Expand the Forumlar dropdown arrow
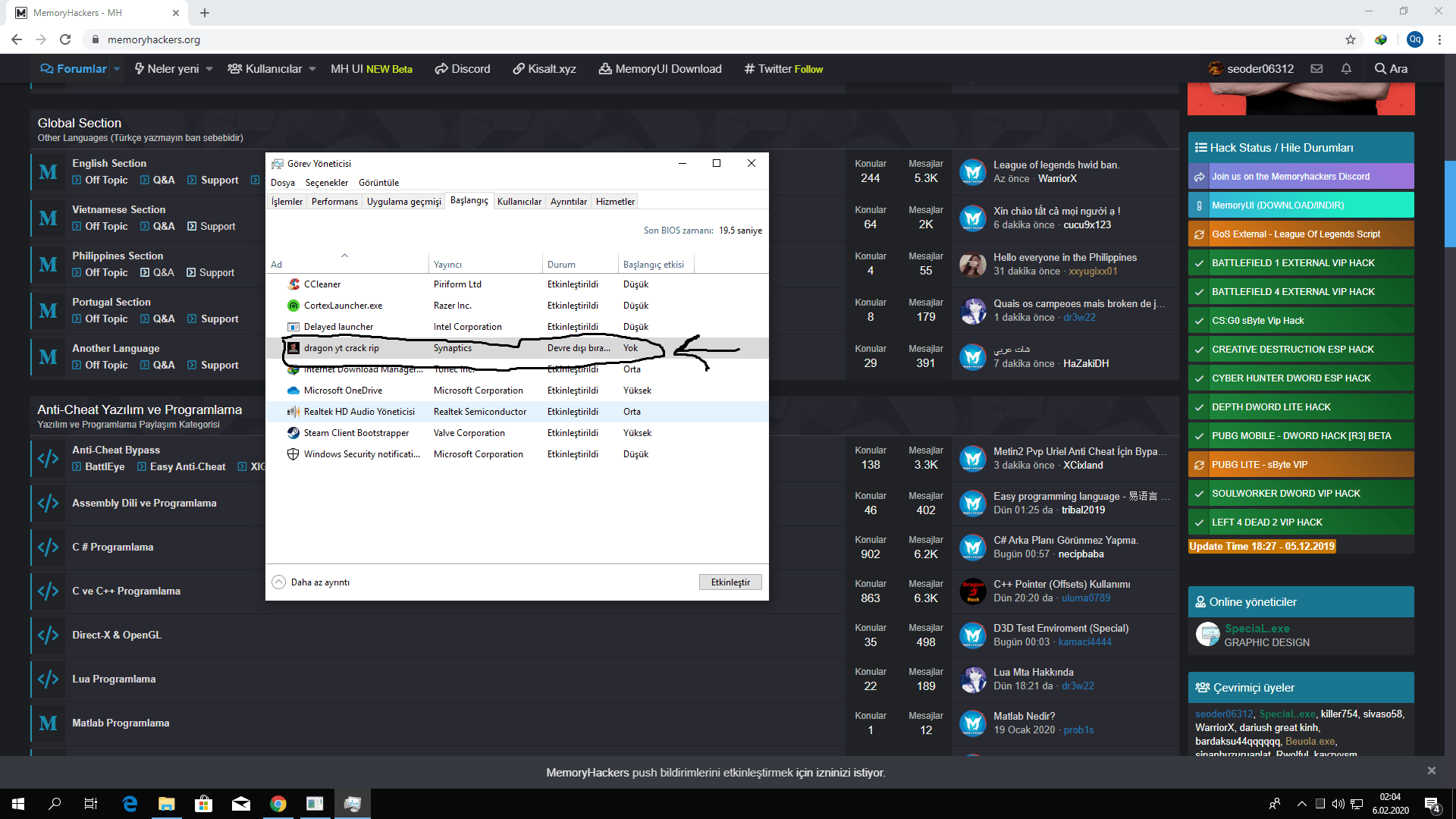Image resolution: width=1456 pixels, height=819 pixels. tap(118, 69)
